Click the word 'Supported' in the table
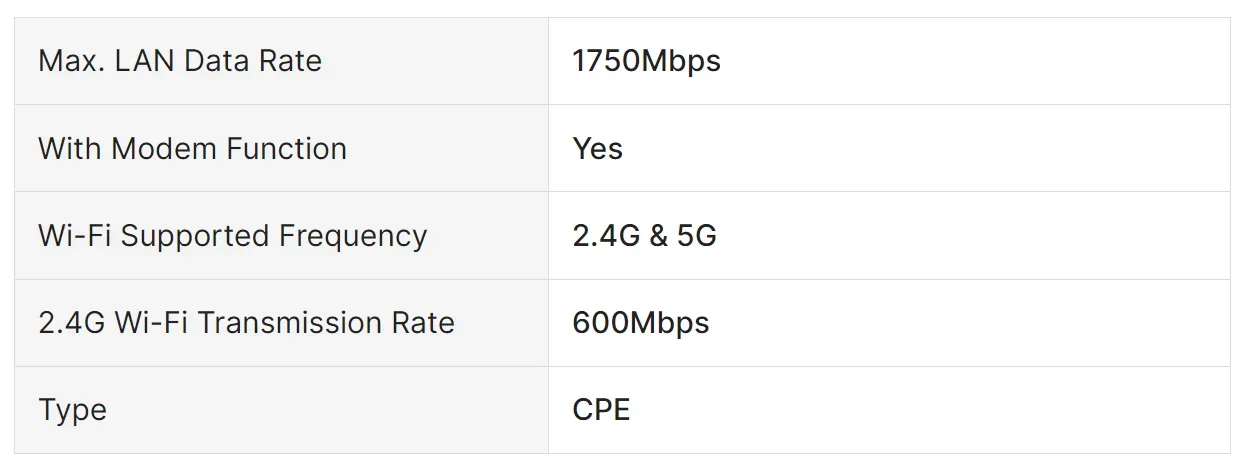 point(196,236)
